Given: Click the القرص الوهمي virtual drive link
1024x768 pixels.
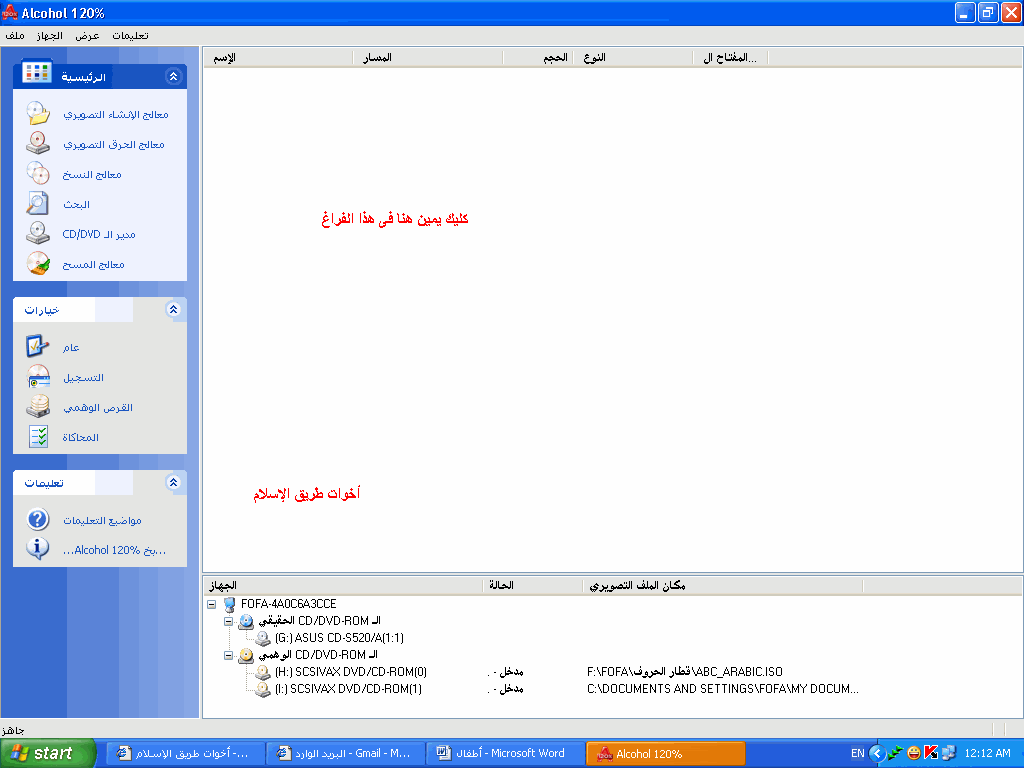Looking at the screenshot, I should 98,408.
